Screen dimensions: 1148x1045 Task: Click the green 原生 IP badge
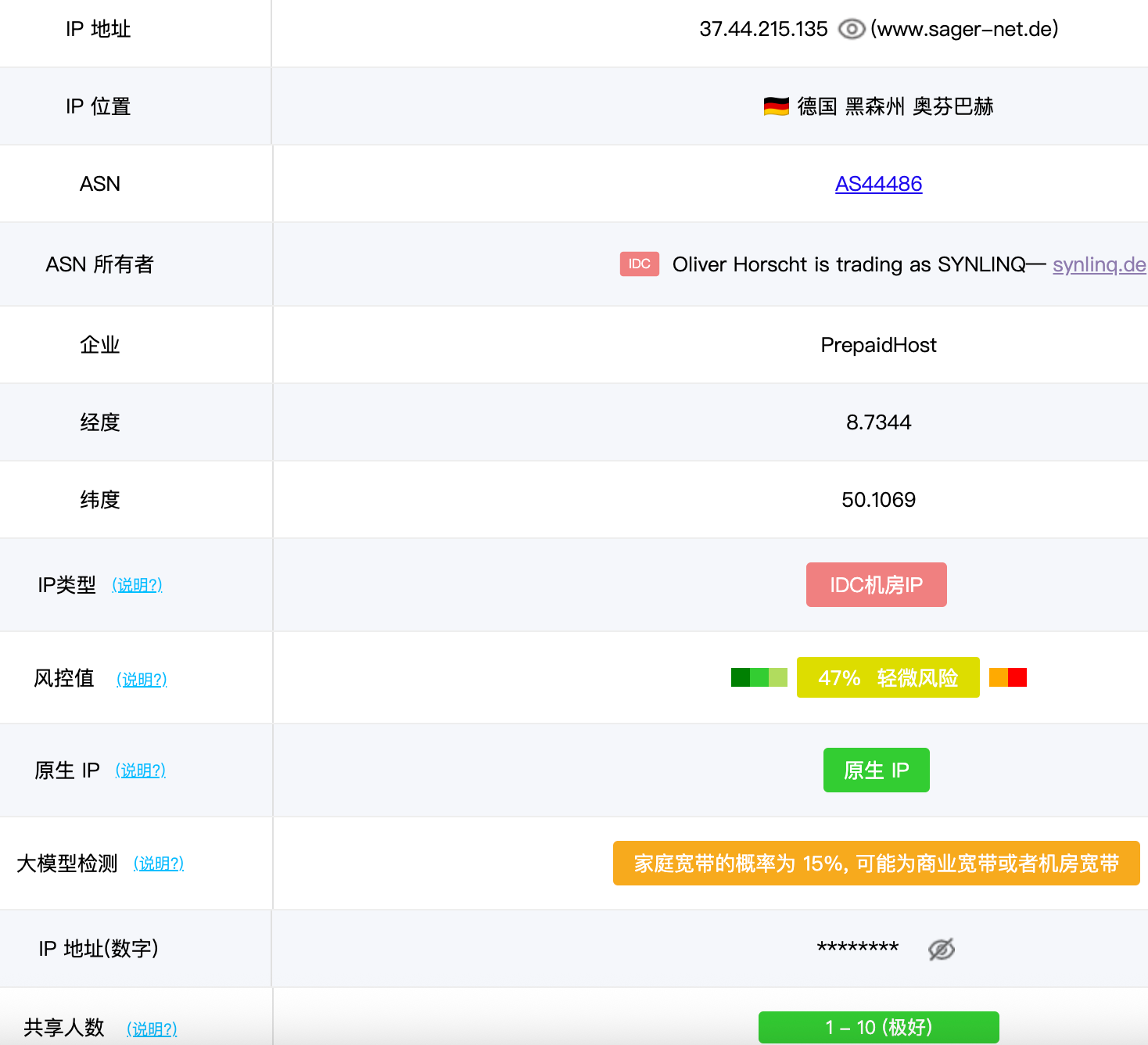coord(876,770)
